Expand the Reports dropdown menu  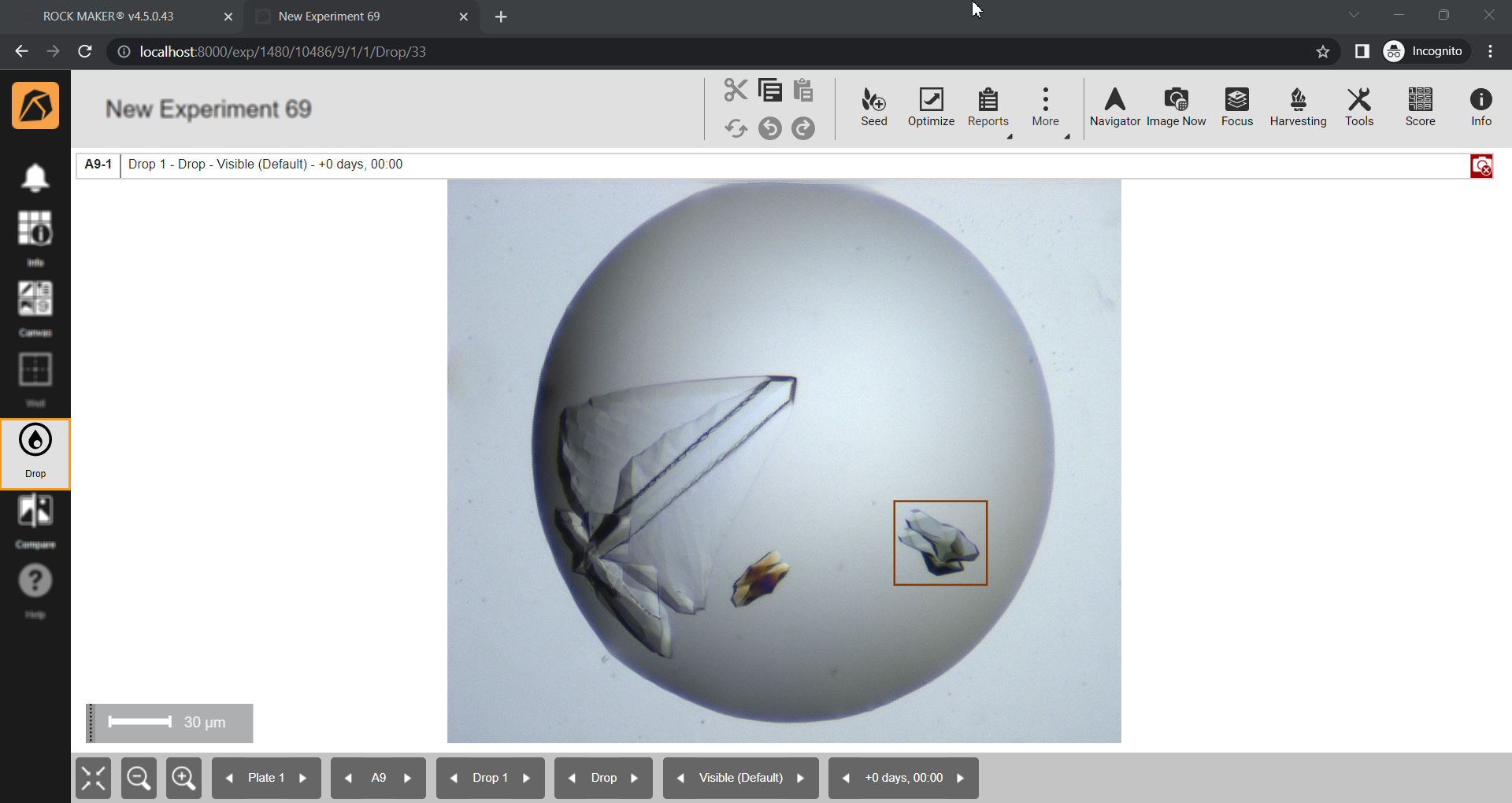click(x=988, y=107)
